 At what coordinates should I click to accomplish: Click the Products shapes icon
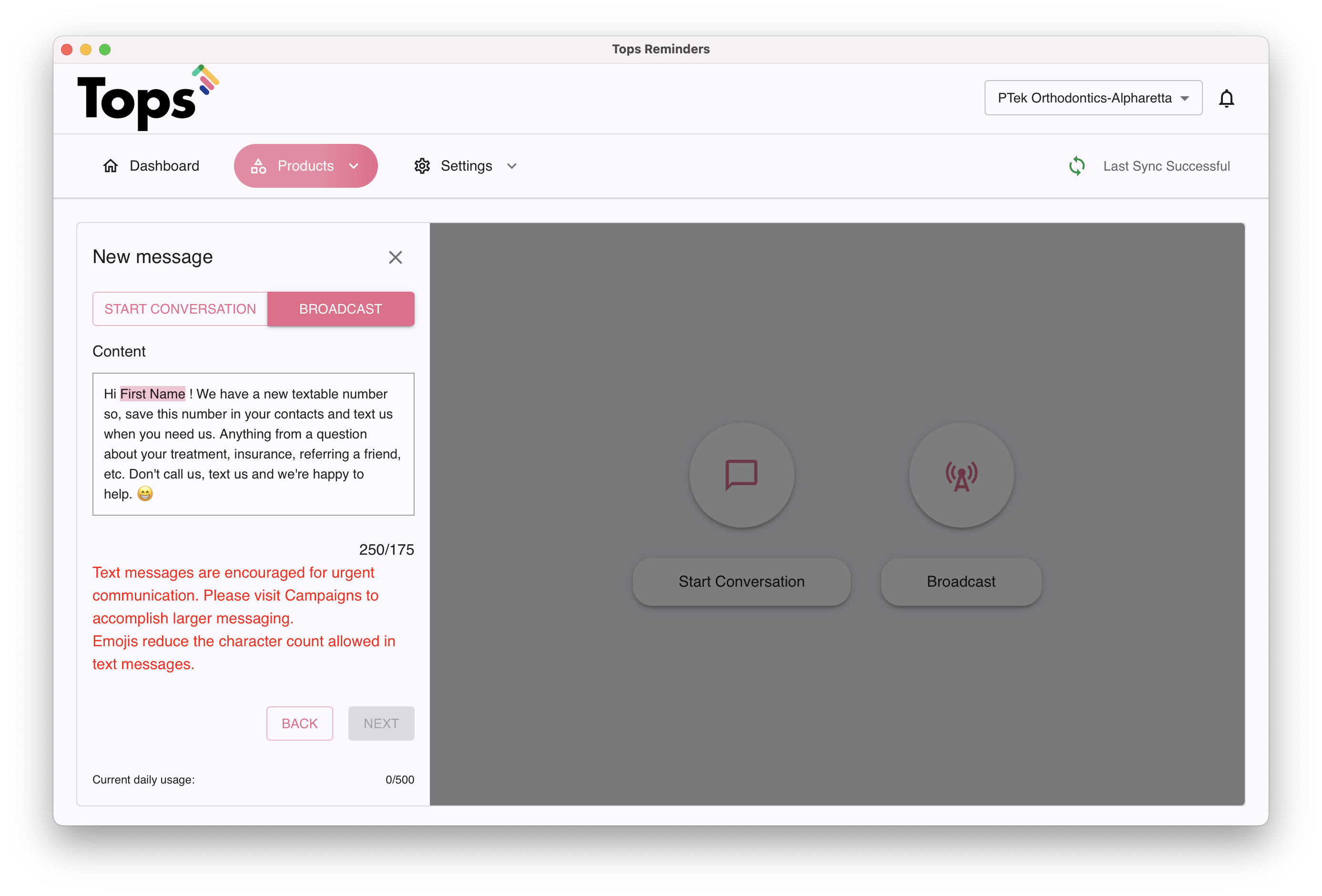[x=258, y=166]
